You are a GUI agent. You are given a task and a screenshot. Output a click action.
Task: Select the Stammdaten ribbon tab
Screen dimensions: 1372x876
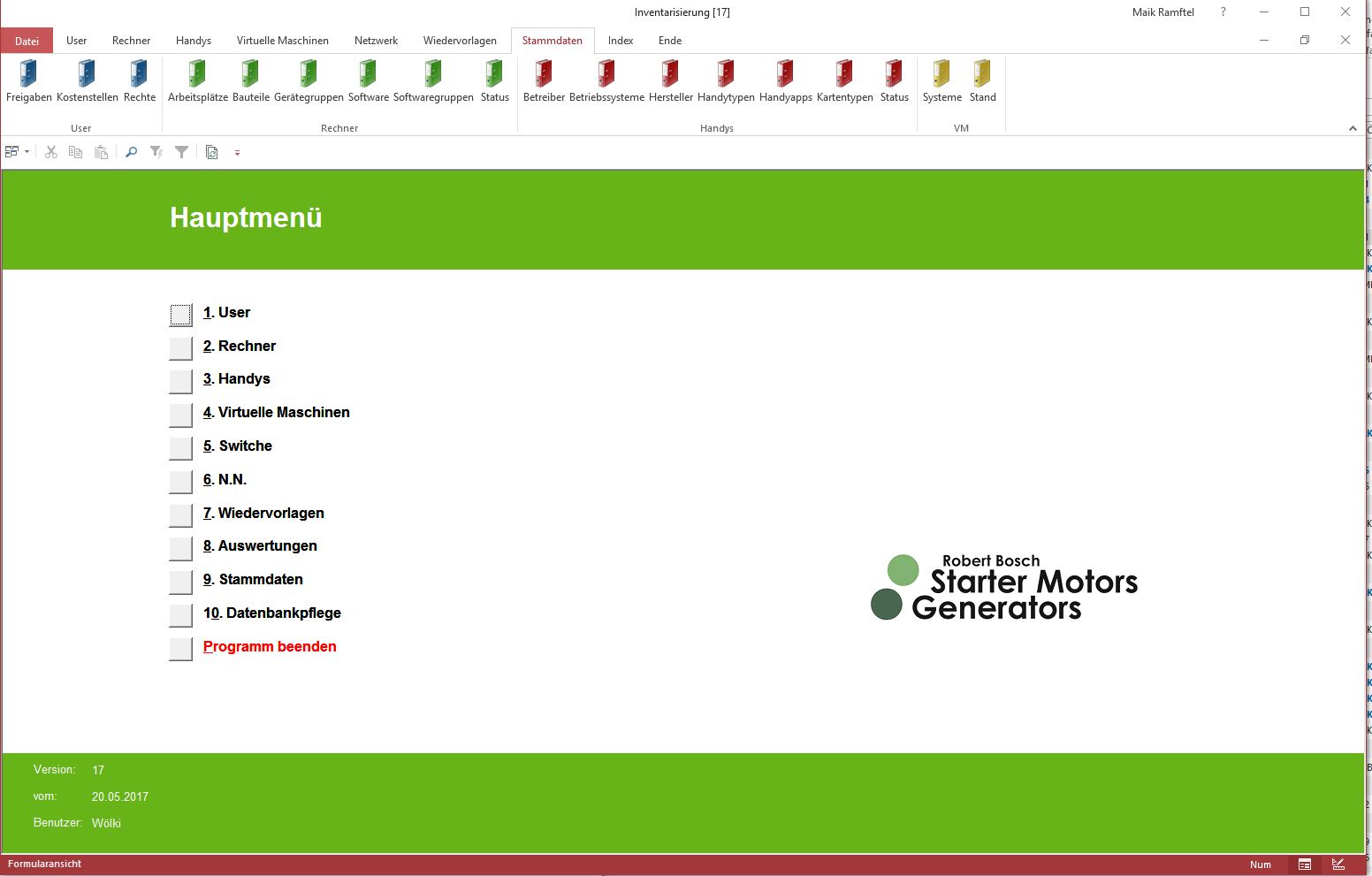tap(553, 41)
